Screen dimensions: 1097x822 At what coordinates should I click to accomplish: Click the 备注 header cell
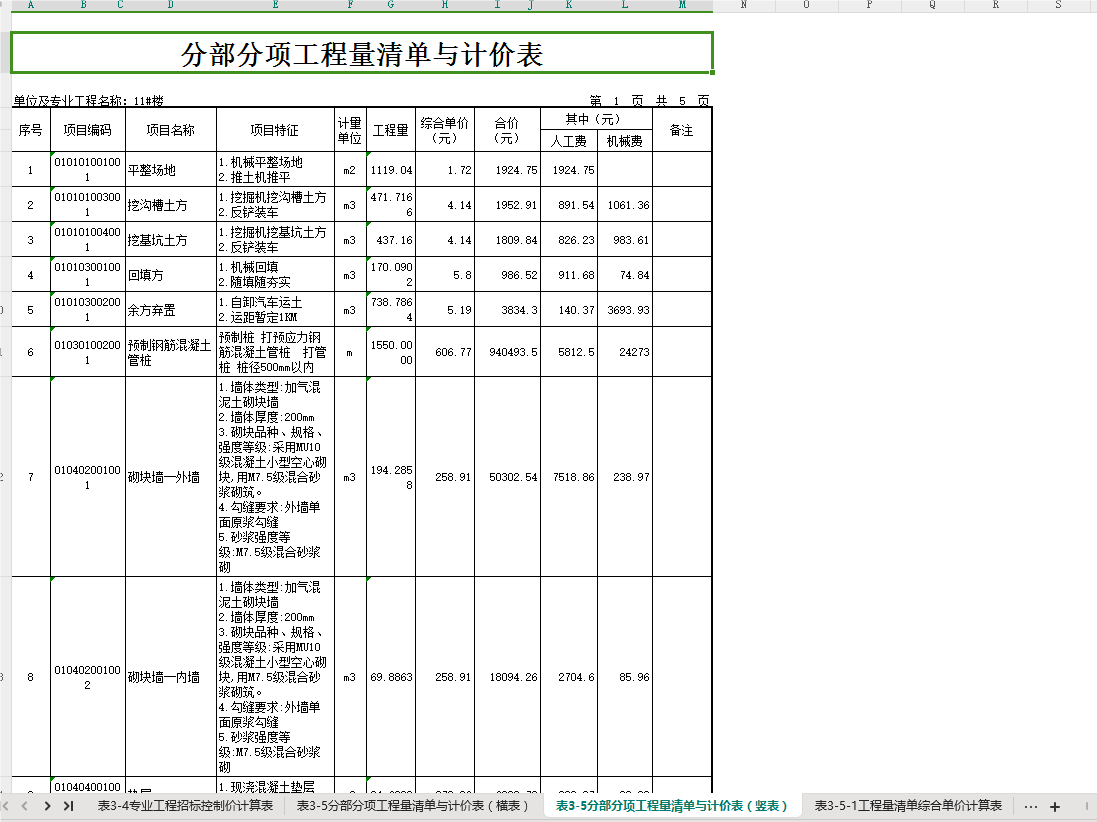pos(682,130)
